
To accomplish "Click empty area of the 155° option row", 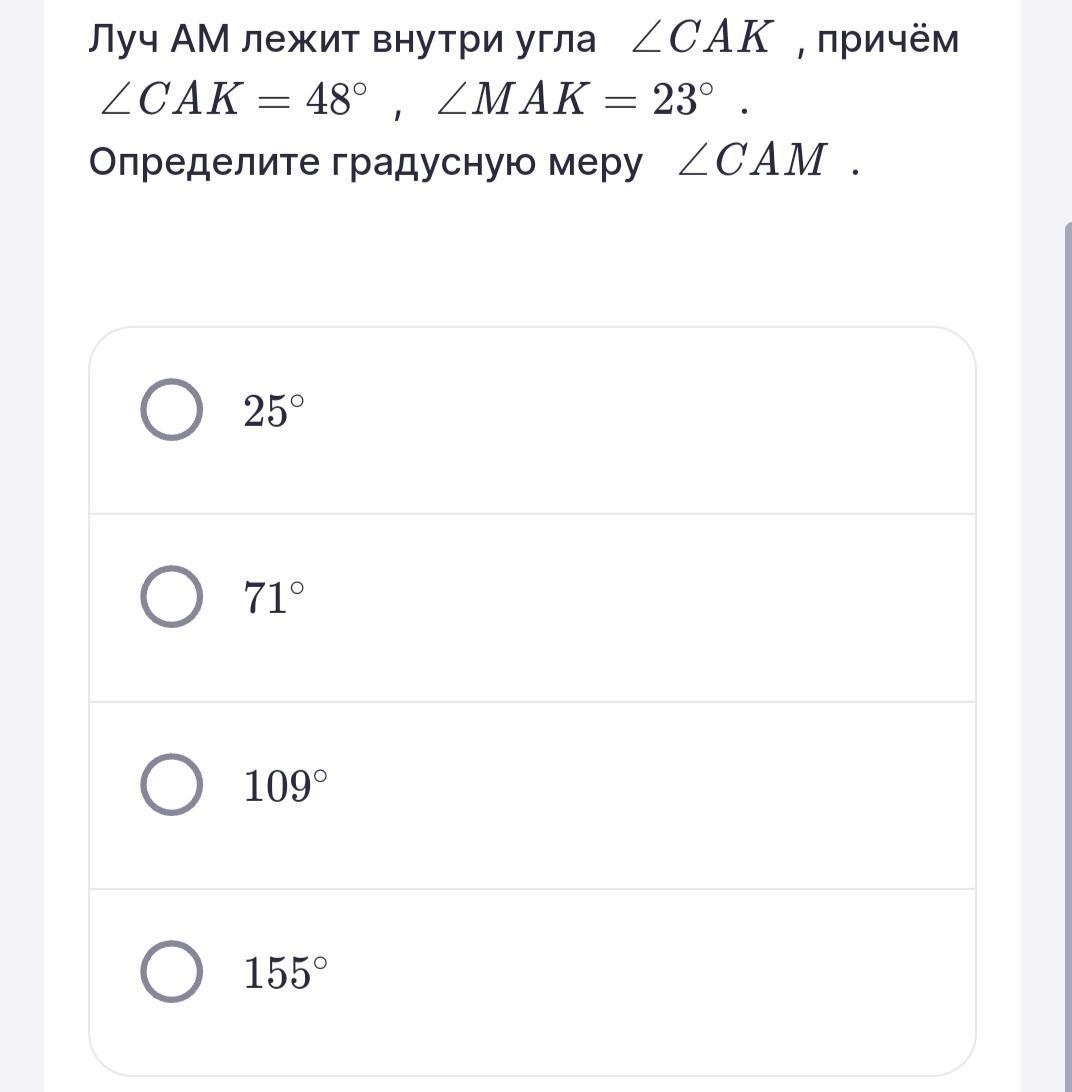I will point(627,982).
